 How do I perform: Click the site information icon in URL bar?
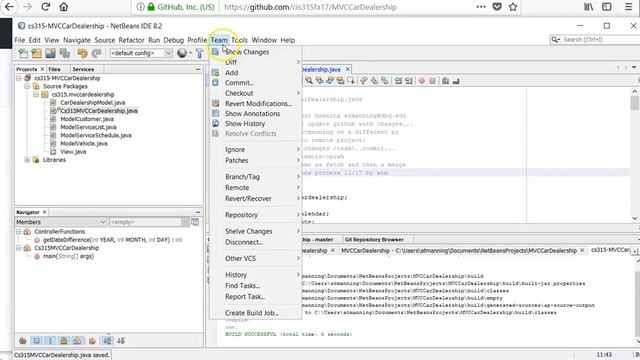coord(140,7)
